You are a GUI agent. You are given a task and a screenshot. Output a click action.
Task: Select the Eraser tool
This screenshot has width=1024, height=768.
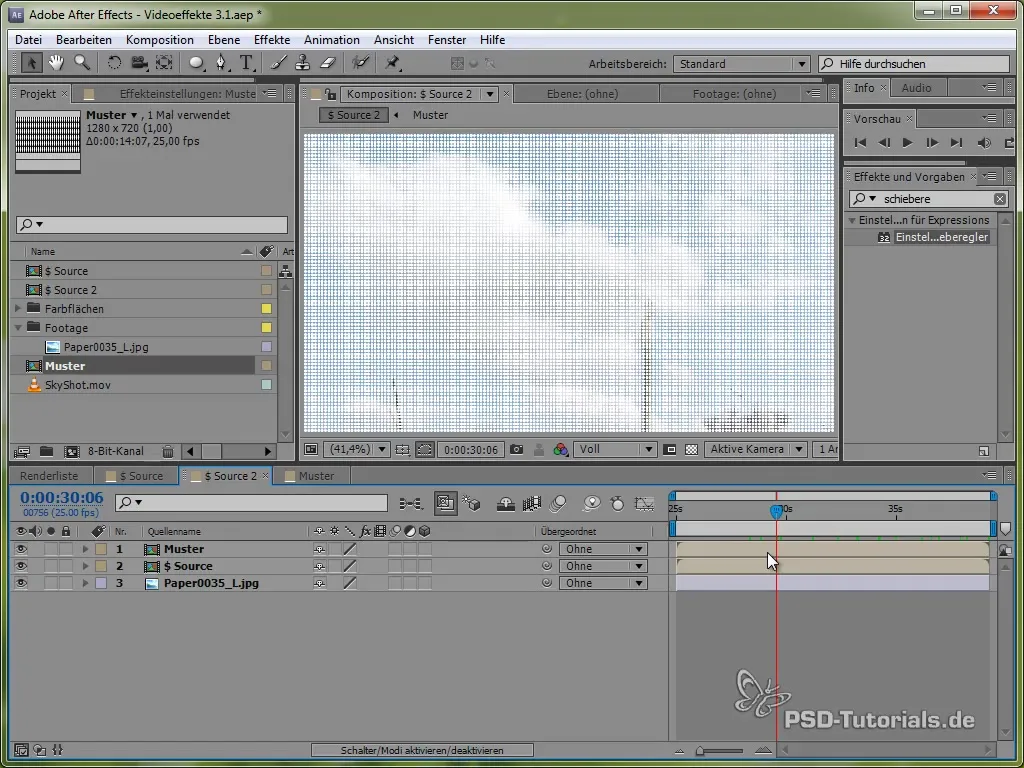(328, 63)
